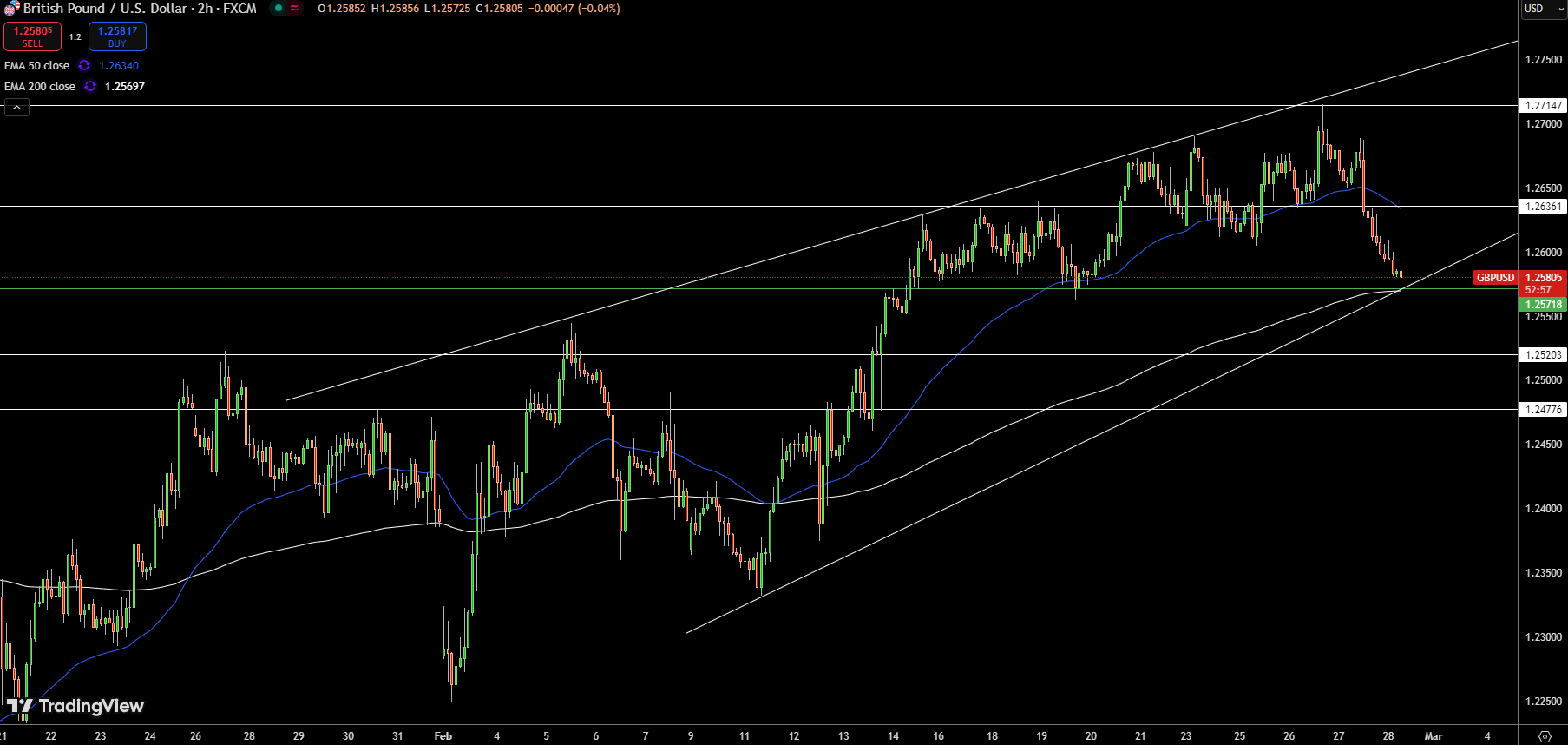Click the low price value L1.25725
Viewport: 1568px width, 745px height.
tap(447, 9)
